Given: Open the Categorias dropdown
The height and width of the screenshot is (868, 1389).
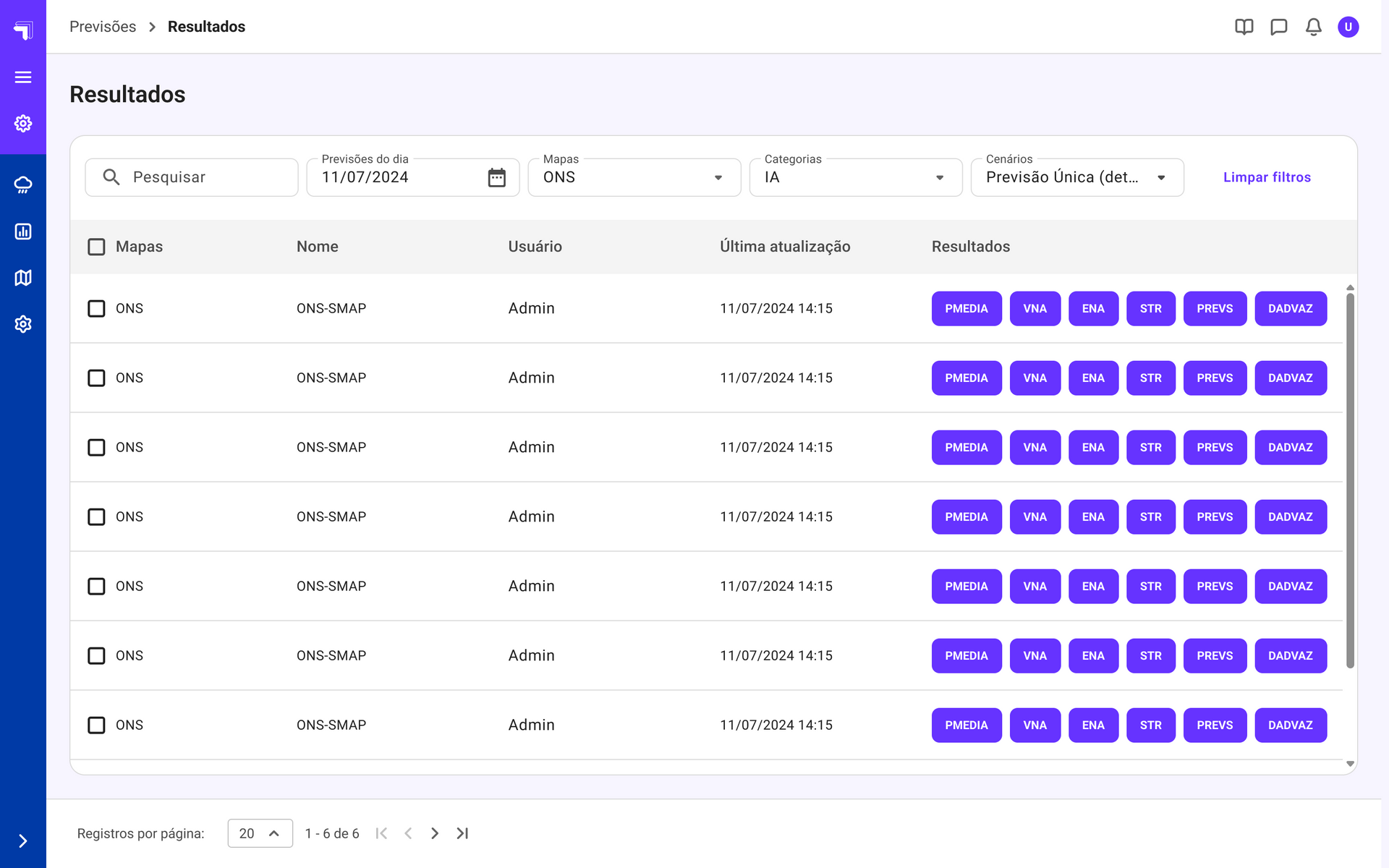Looking at the screenshot, I should [x=855, y=177].
